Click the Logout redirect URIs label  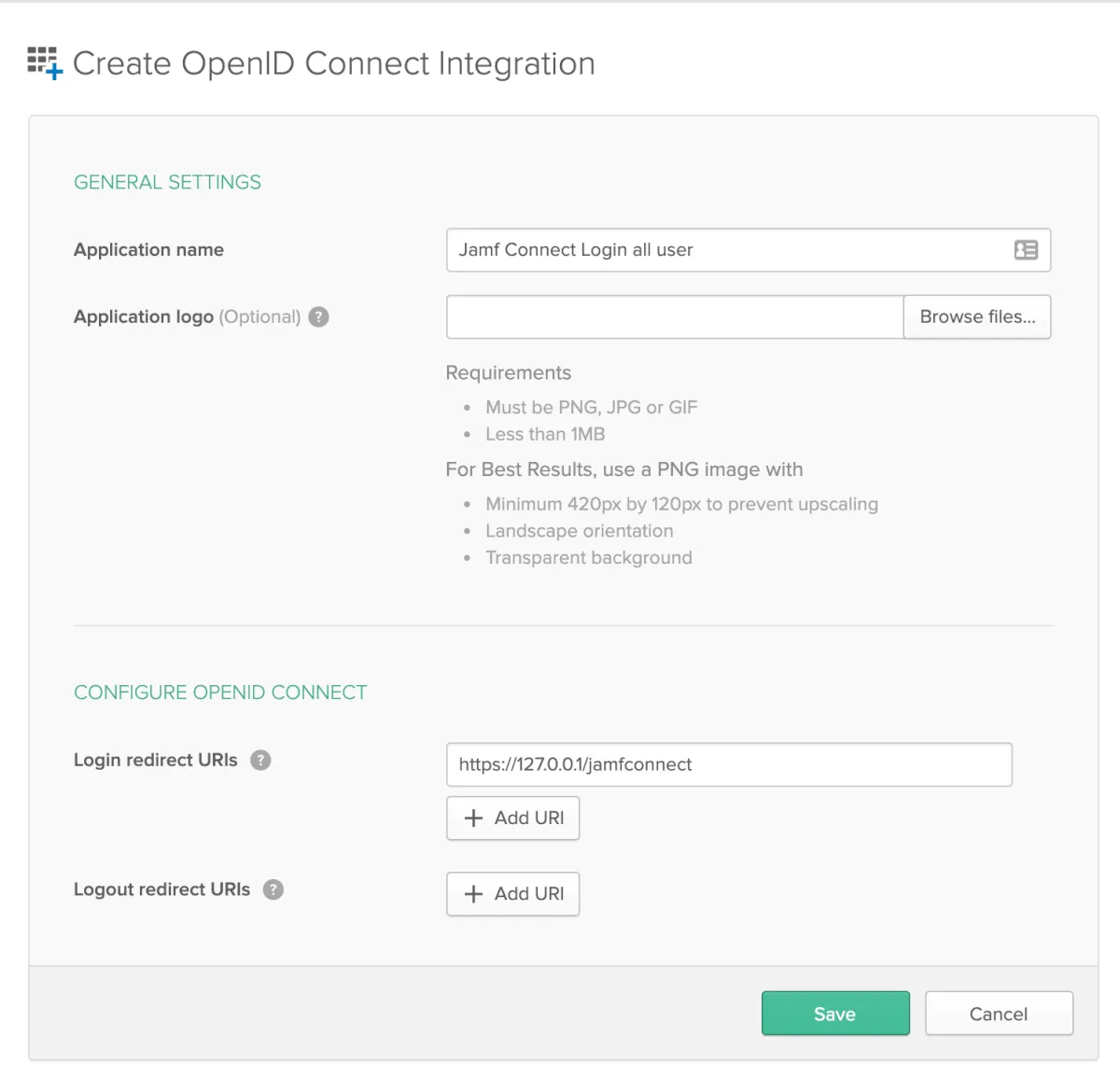point(161,889)
